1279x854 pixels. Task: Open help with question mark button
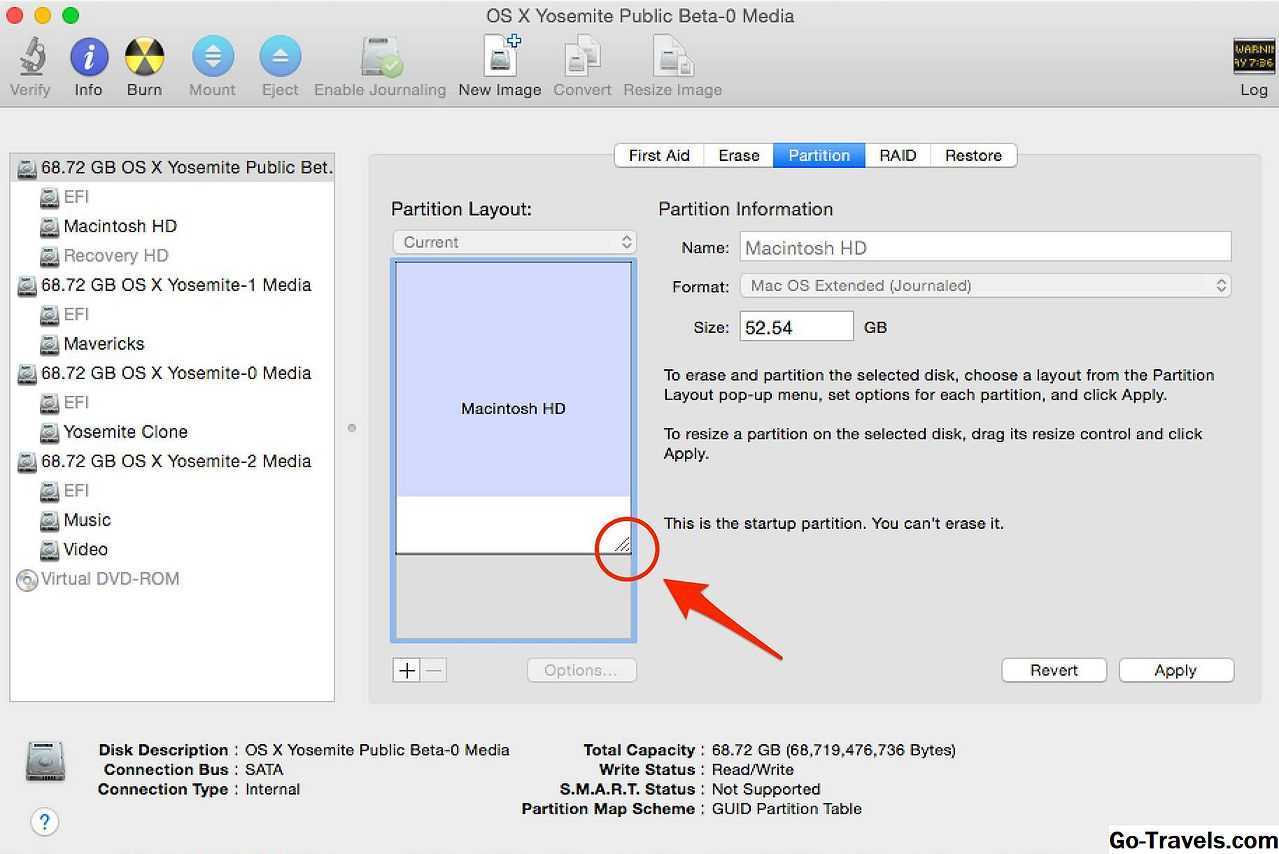44,822
